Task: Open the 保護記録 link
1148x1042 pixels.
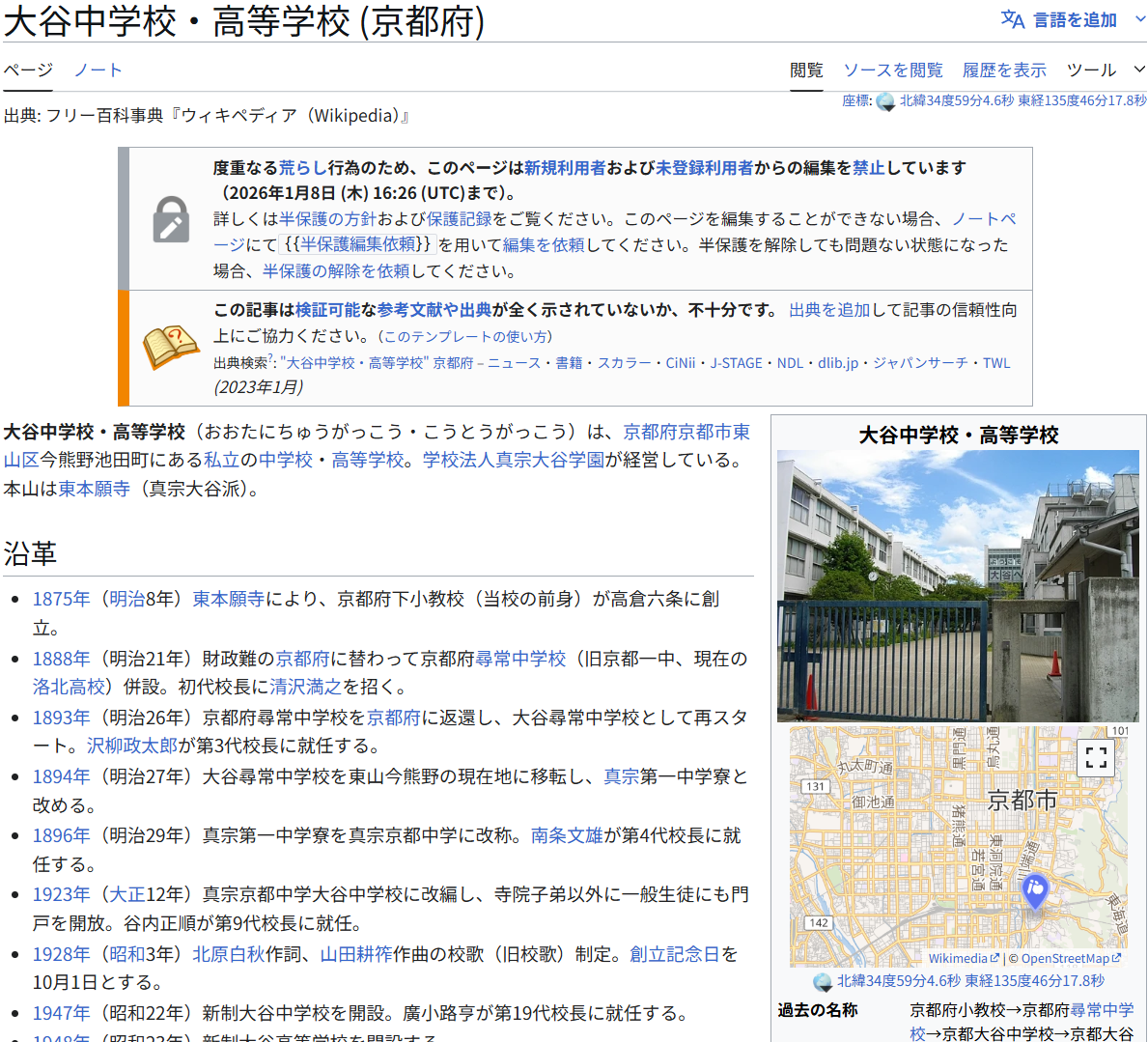Action: pyautogui.click(x=459, y=219)
